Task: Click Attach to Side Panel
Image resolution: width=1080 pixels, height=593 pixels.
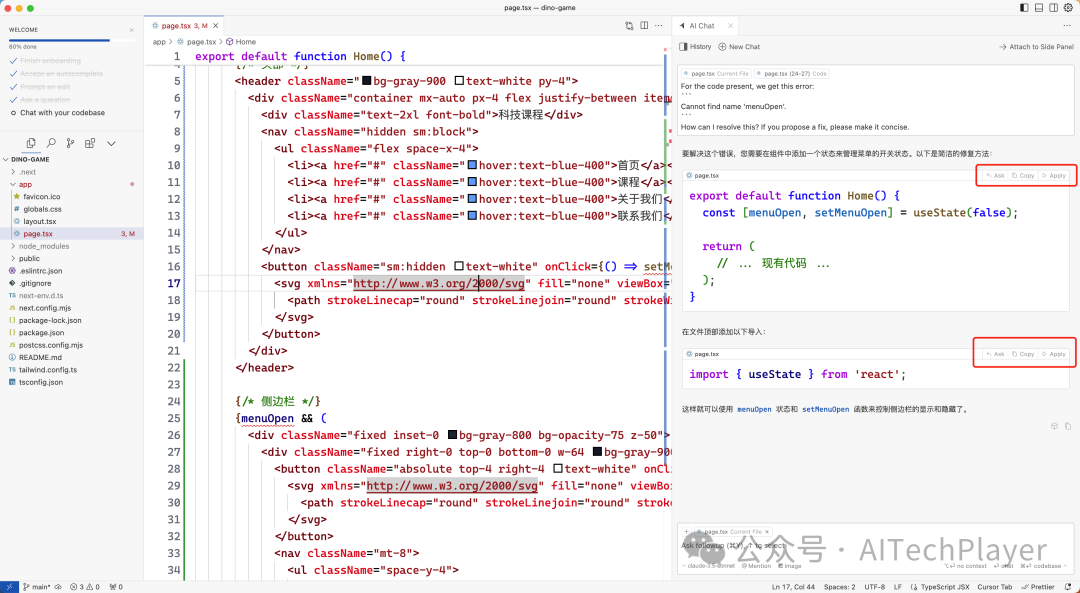Action: pyautogui.click(x=1035, y=47)
